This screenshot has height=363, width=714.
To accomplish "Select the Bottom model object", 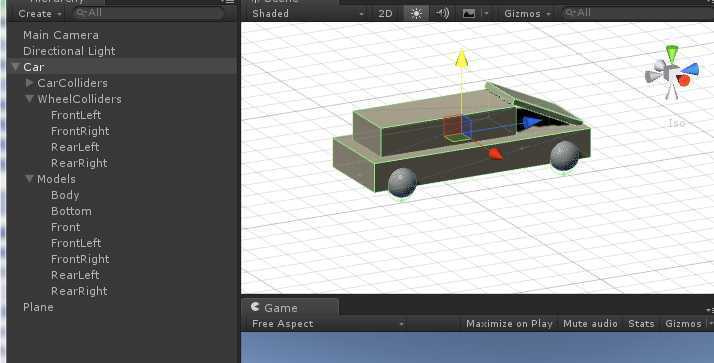I will 71,211.
